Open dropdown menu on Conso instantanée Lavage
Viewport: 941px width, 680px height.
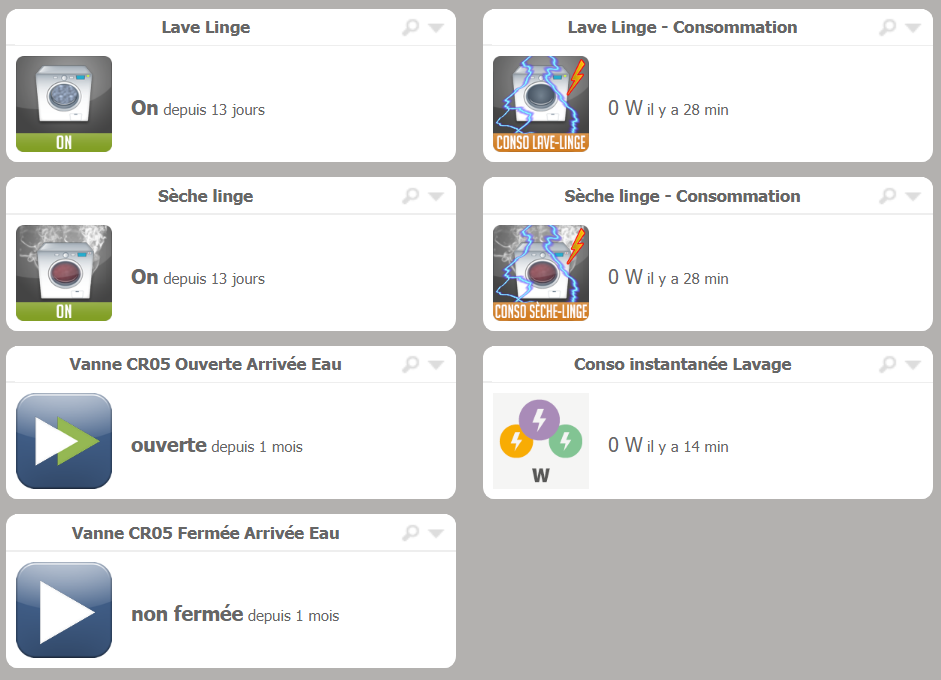click(x=912, y=365)
